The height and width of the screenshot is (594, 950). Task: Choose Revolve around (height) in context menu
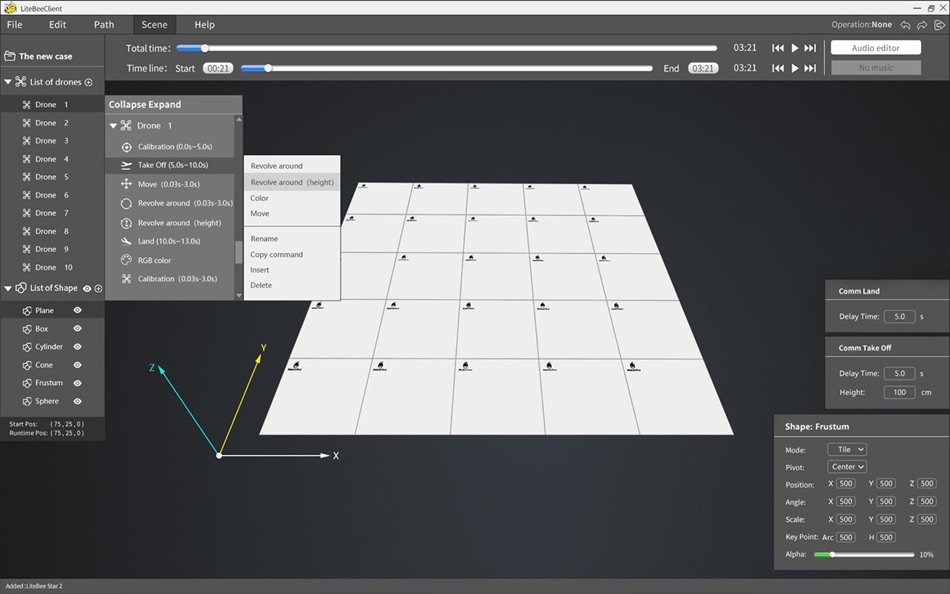[x=292, y=182]
